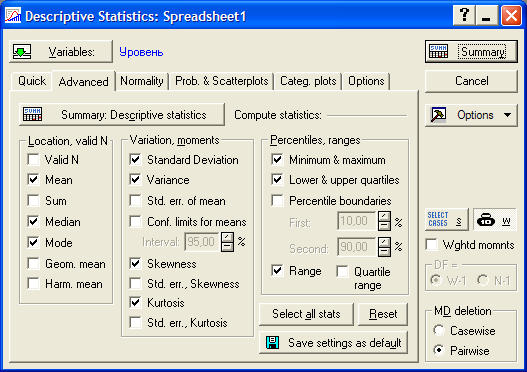
Task: Toggle the Standard Deviation checkbox
Action: click(135, 159)
